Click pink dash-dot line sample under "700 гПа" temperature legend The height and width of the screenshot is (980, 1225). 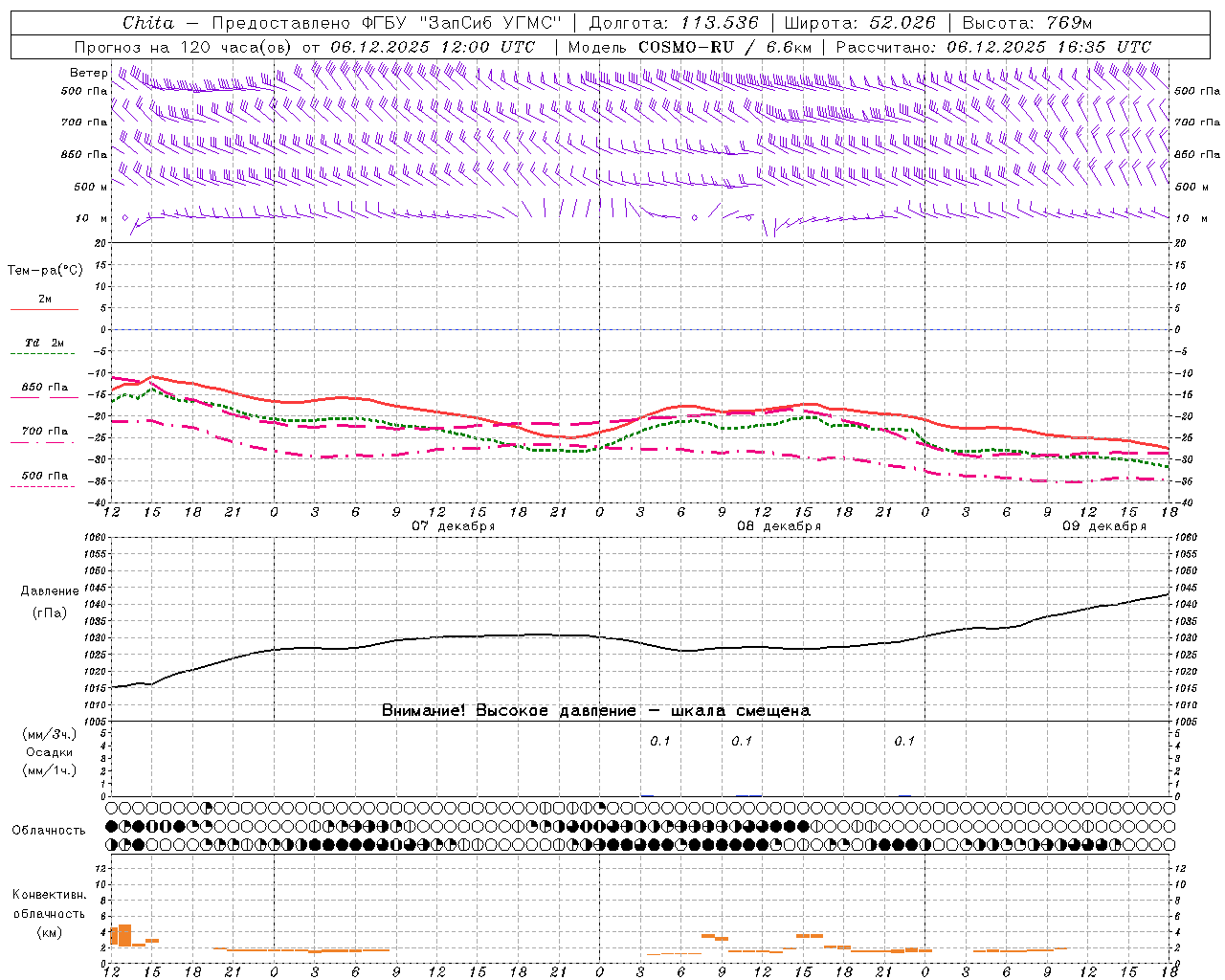click(44, 442)
